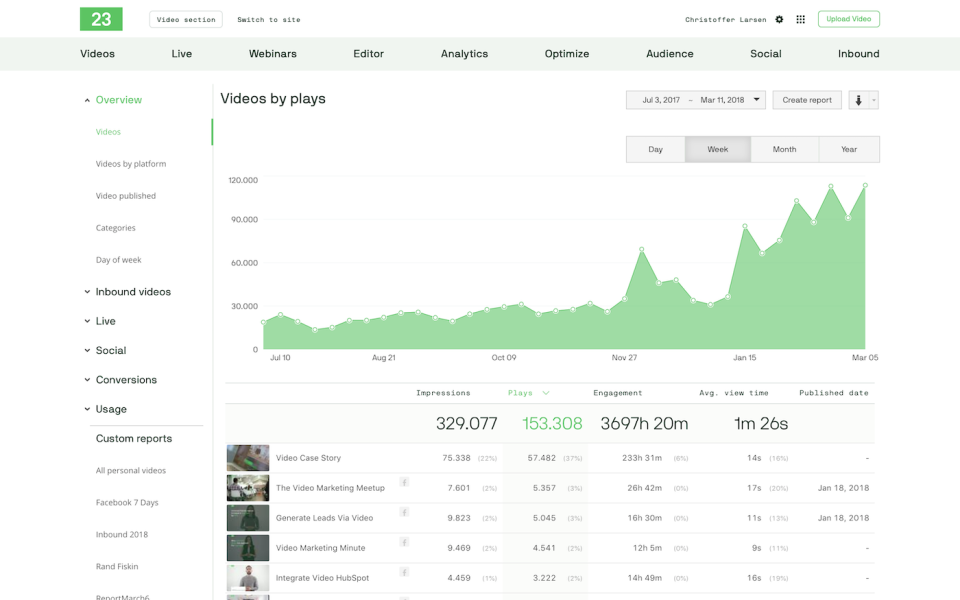The image size is (960, 600).
Task: Click the Facebook icon next to Generate Leads Via Video
Action: (404, 513)
